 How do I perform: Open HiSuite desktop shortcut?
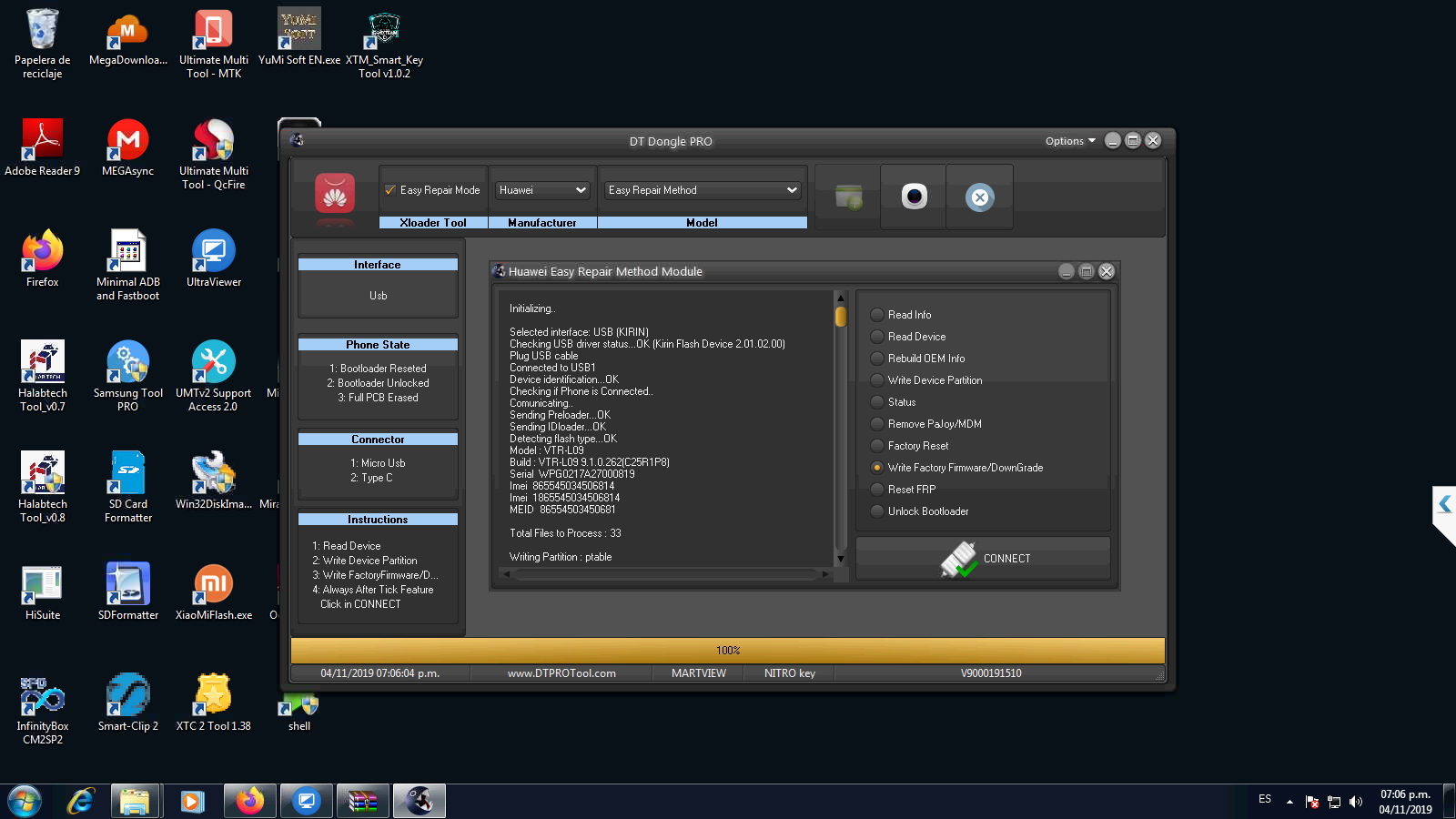[43, 591]
